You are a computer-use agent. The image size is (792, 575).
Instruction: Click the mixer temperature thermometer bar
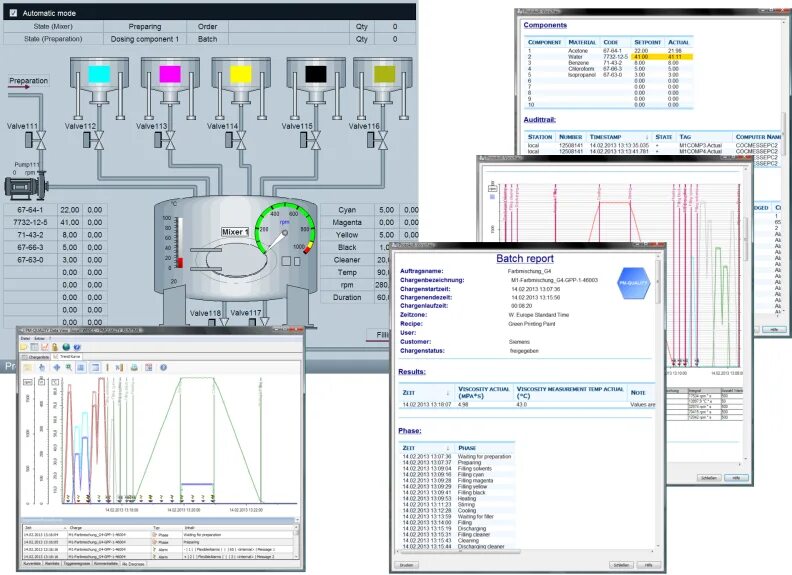pos(179,243)
